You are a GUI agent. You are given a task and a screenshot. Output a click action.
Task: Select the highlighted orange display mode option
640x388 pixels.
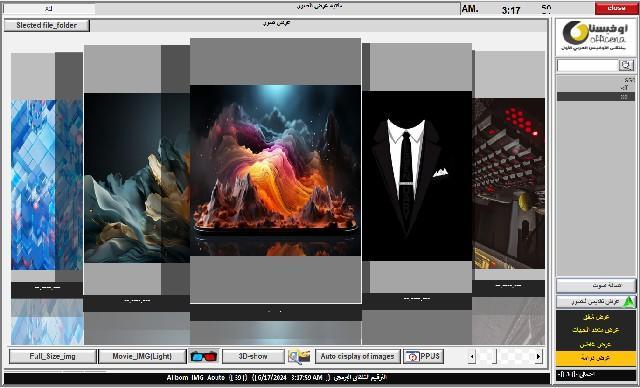point(596,358)
